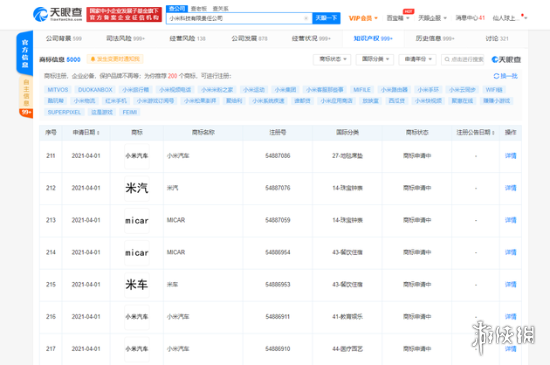
Task: Click the 米车 trademark image in row 215
Action: click(x=137, y=285)
